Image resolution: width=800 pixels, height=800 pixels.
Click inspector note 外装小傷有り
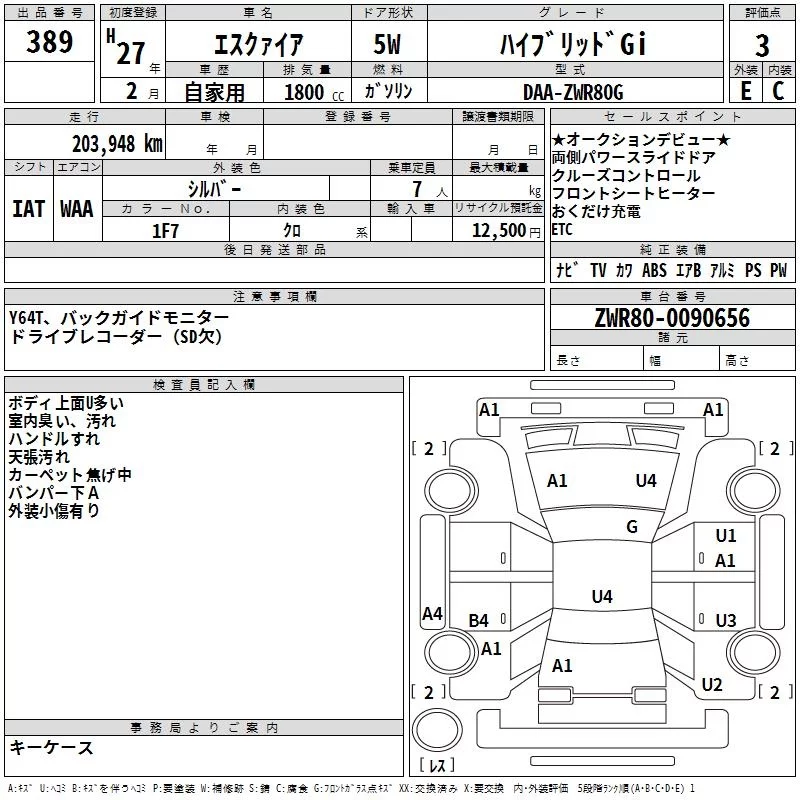click(54, 510)
